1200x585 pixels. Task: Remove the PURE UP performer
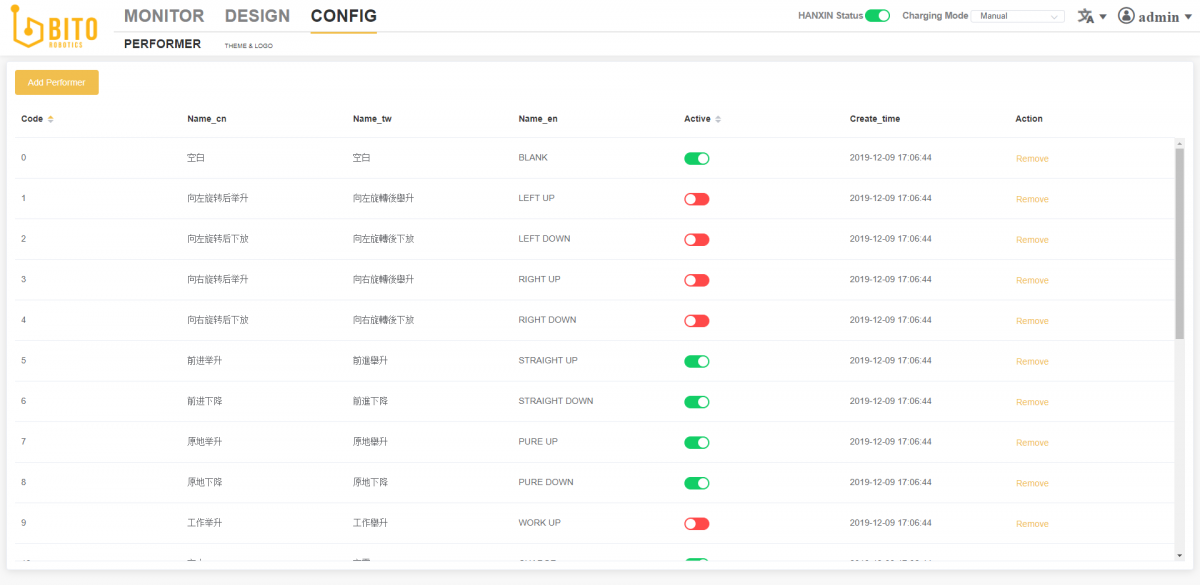(x=1032, y=442)
